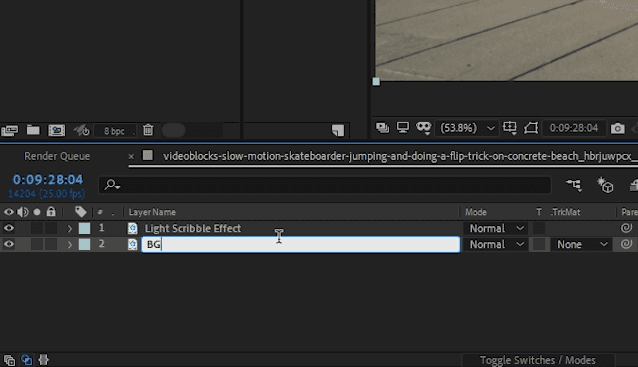Toggle the region of interest icon
The height and width of the screenshot is (367, 638).
pos(531,128)
